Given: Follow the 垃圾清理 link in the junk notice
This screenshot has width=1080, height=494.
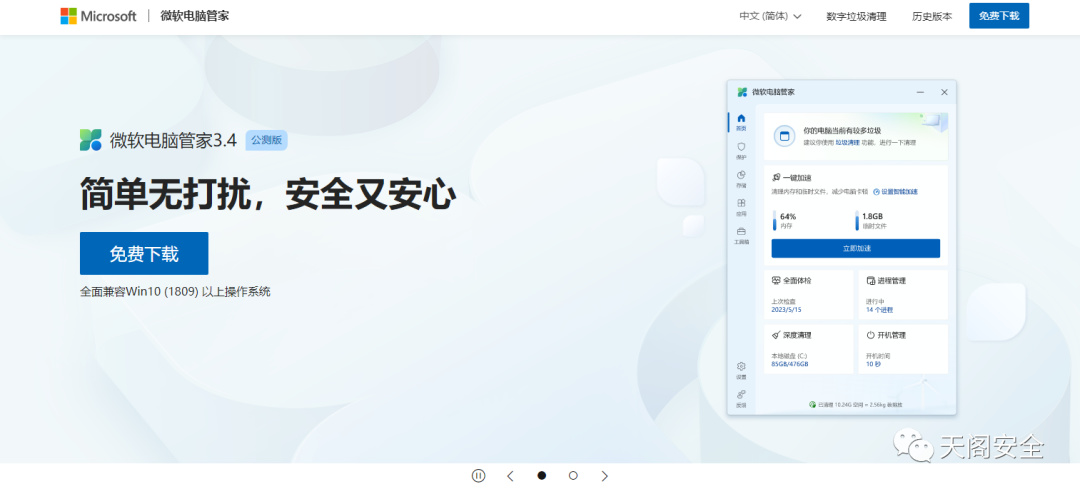Looking at the screenshot, I should [x=847, y=142].
